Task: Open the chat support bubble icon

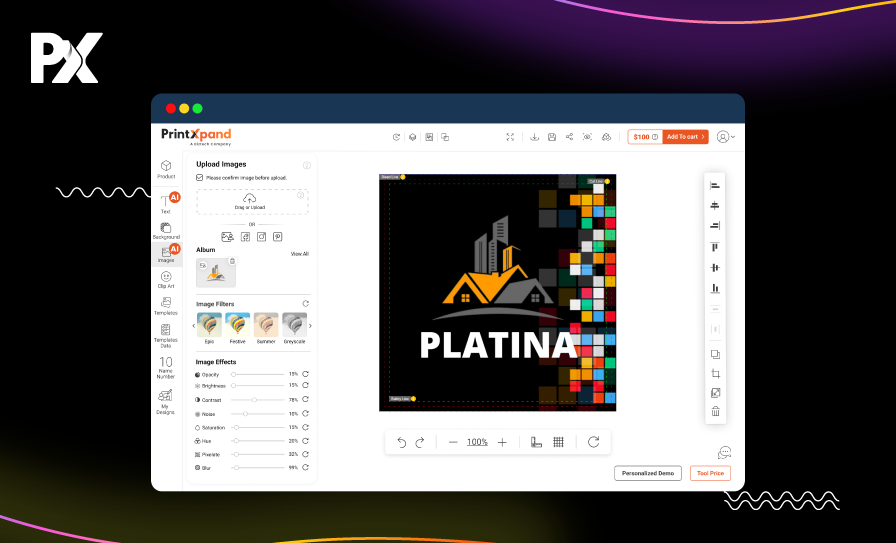Action: pyautogui.click(x=725, y=453)
